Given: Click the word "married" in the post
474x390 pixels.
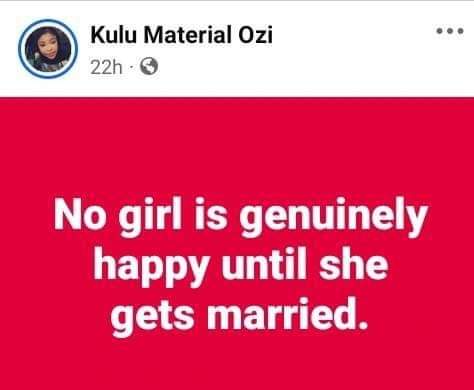Looking at the screenshot, I should [280, 315].
